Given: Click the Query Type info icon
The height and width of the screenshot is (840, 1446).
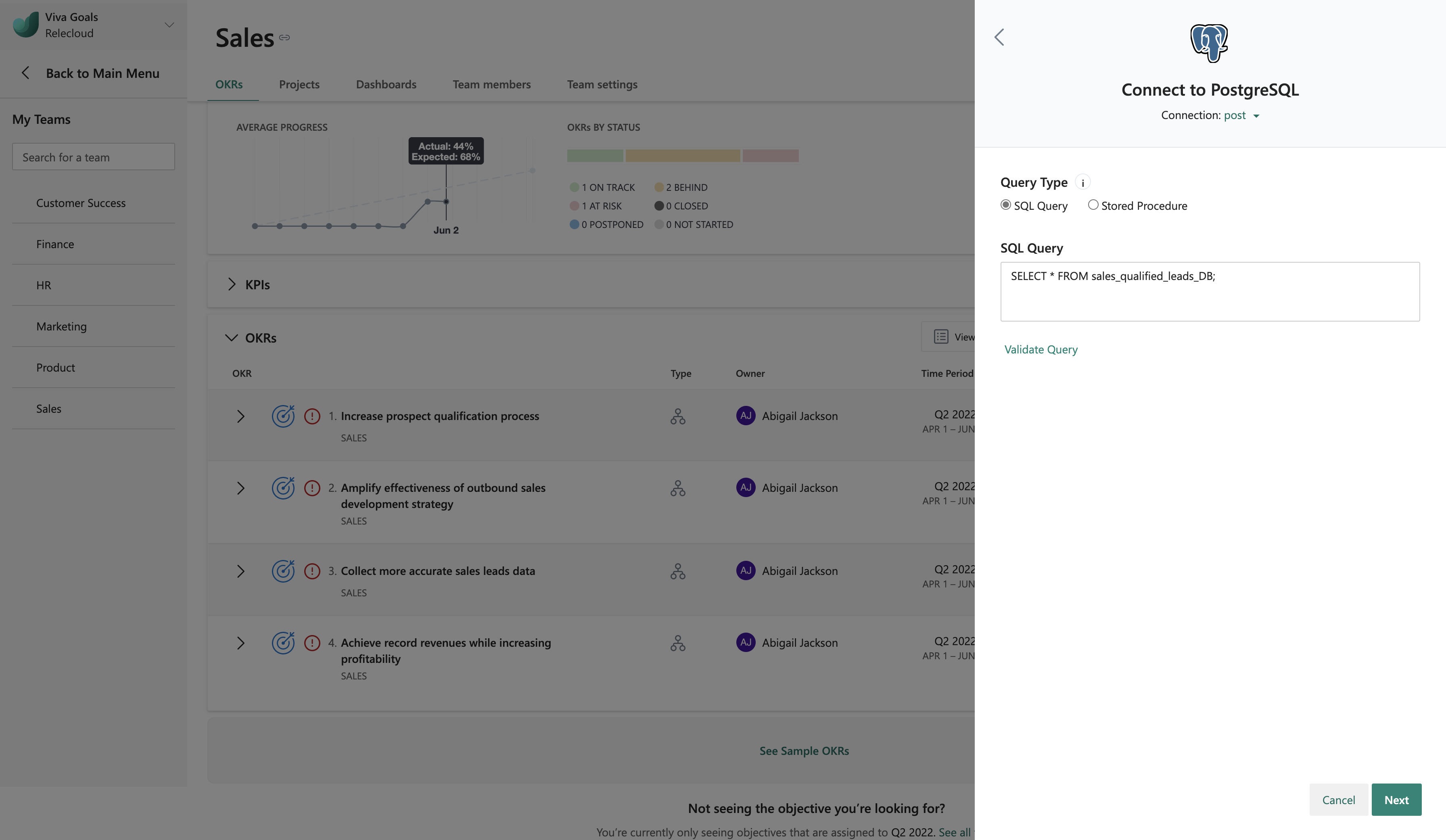Looking at the screenshot, I should click(x=1082, y=182).
